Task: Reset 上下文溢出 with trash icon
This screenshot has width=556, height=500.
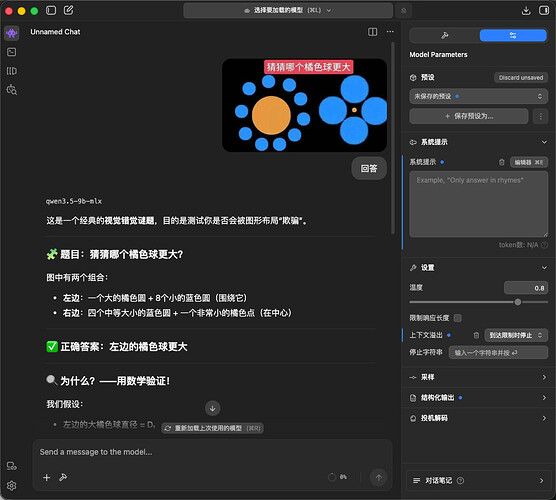Action: coord(476,335)
